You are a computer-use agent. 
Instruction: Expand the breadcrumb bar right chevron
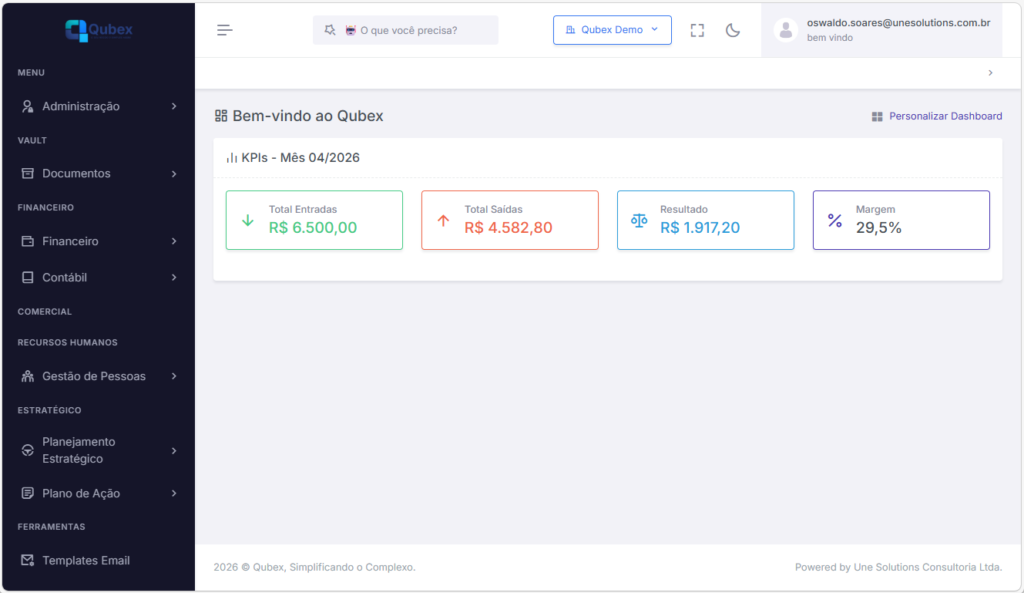tap(990, 73)
